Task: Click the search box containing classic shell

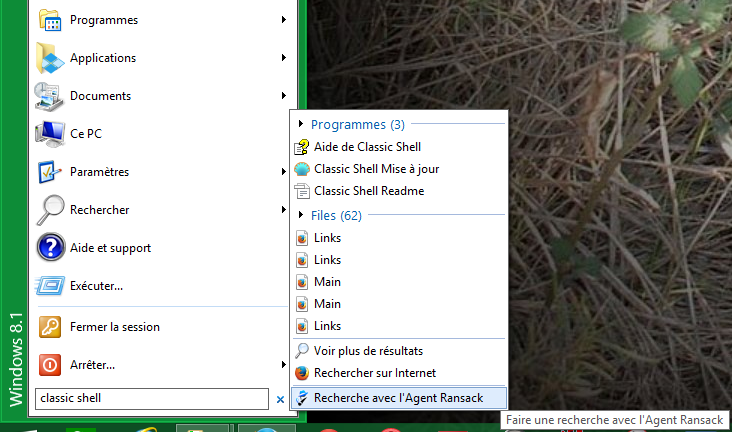Action: (150, 398)
